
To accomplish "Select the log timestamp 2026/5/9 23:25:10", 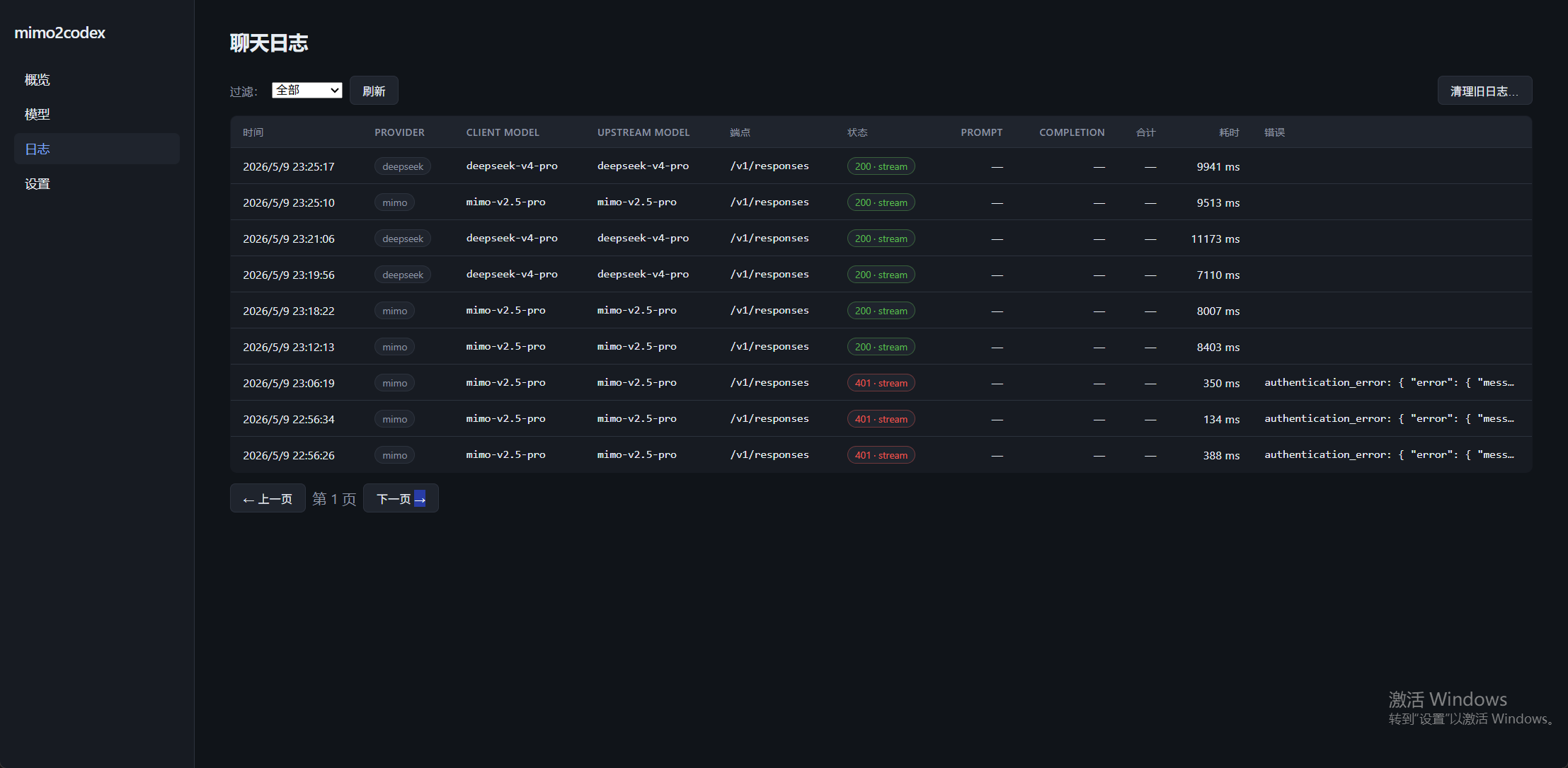I will [x=289, y=202].
